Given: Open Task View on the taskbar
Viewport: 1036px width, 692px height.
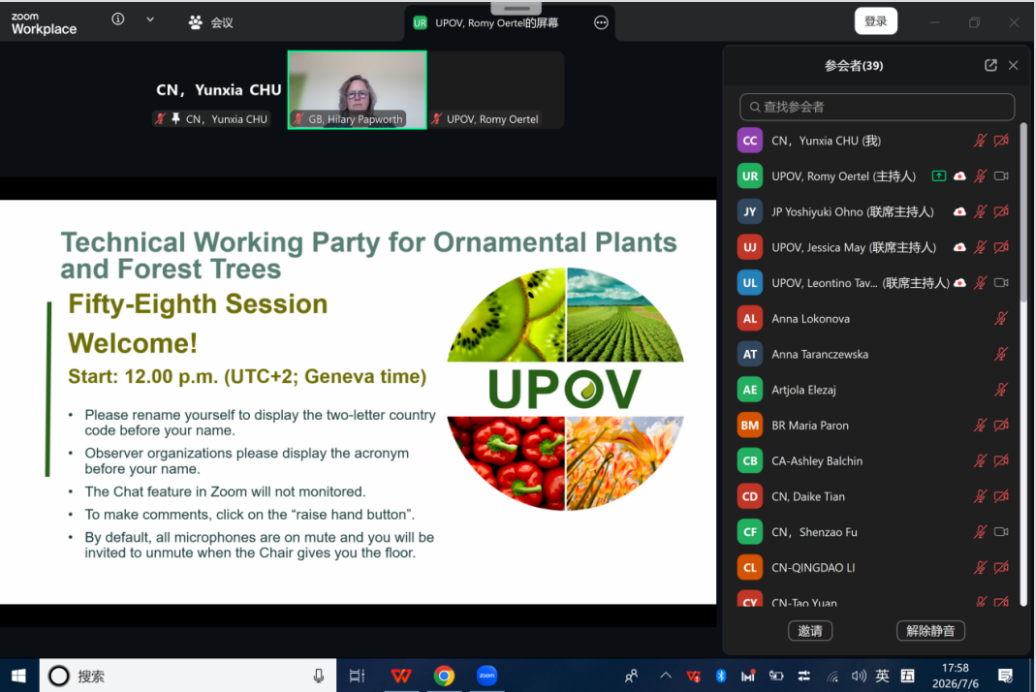Looking at the screenshot, I should [357, 675].
